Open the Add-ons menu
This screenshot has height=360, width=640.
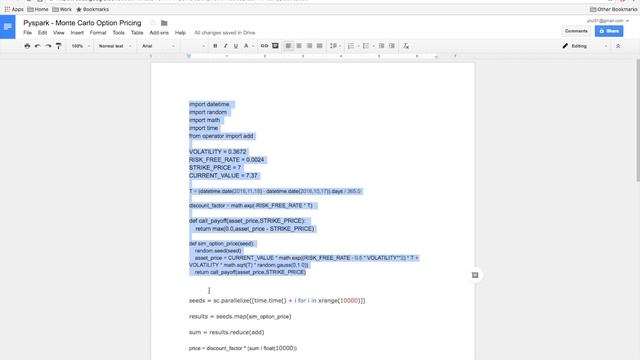[x=159, y=33]
